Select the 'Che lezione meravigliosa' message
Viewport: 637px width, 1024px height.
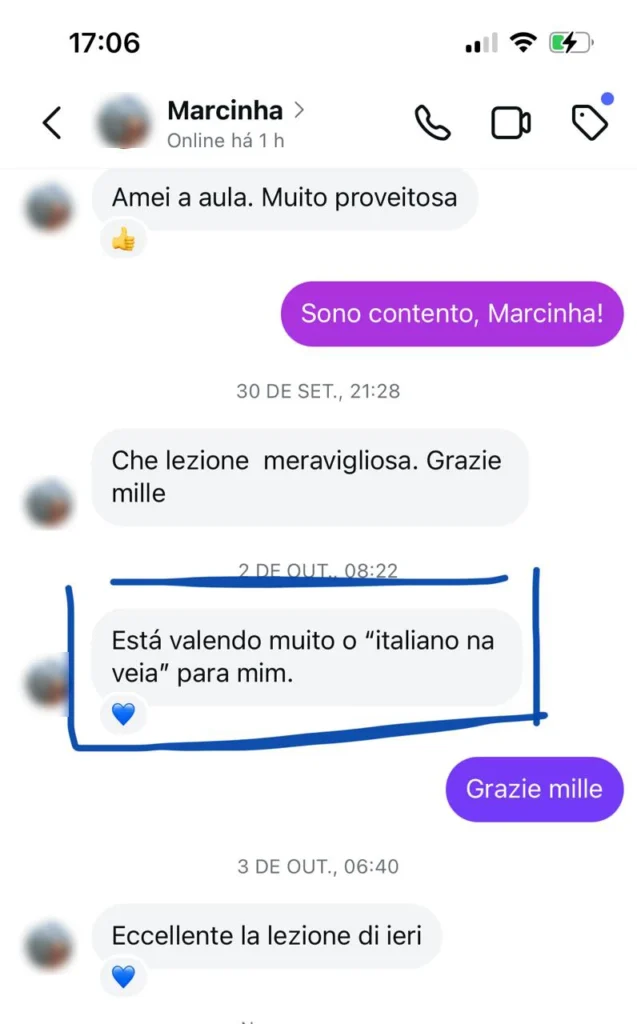click(310, 477)
